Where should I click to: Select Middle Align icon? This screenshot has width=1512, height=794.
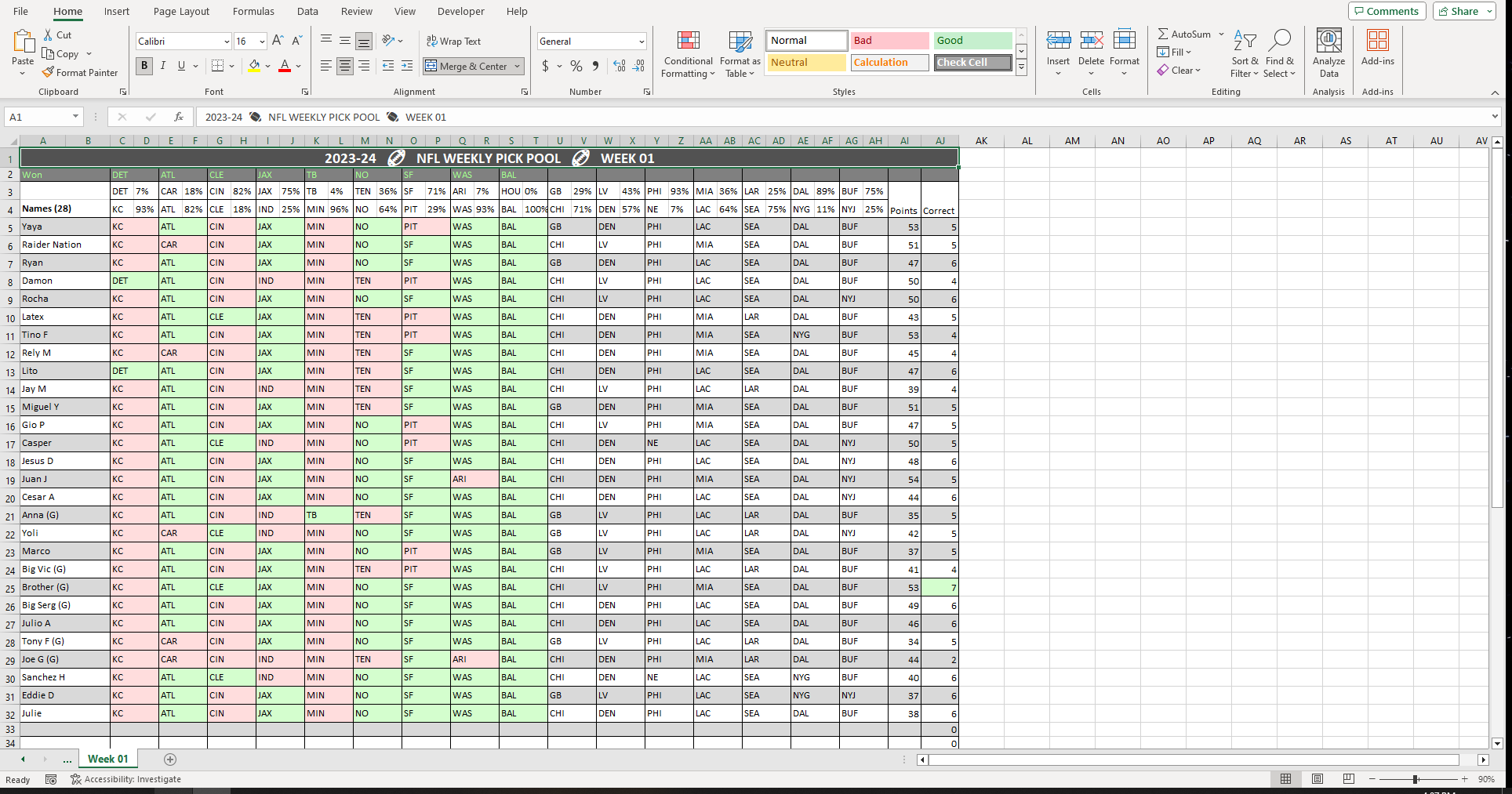click(345, 41)
